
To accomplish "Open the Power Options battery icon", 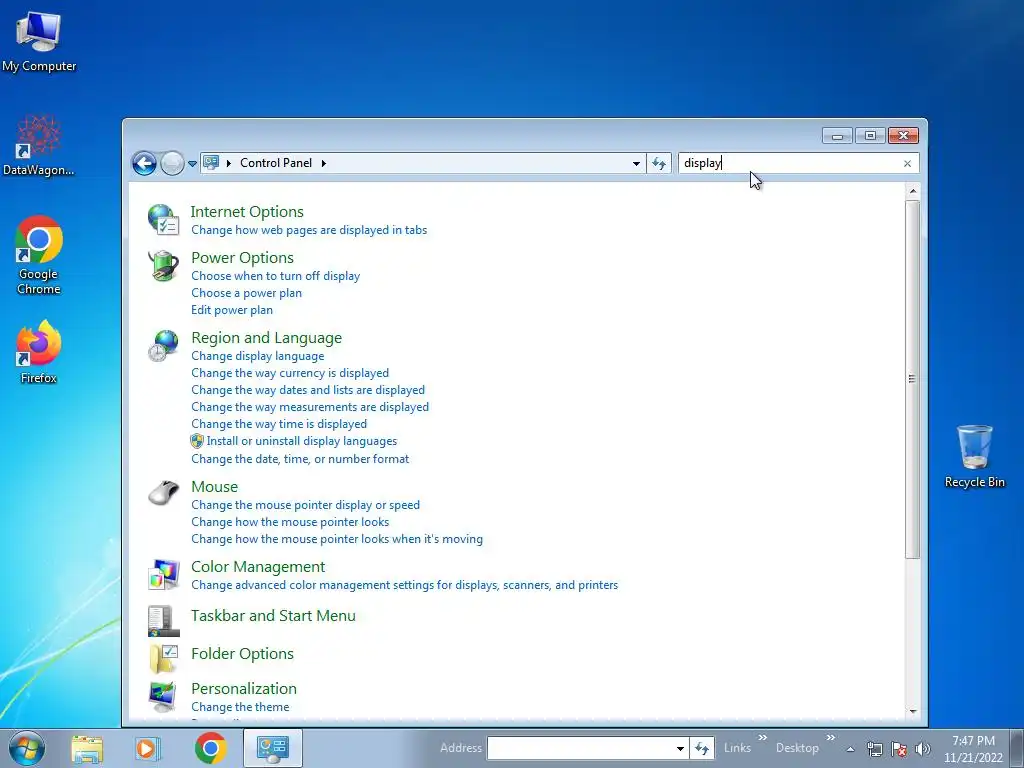I will (163, 266).
